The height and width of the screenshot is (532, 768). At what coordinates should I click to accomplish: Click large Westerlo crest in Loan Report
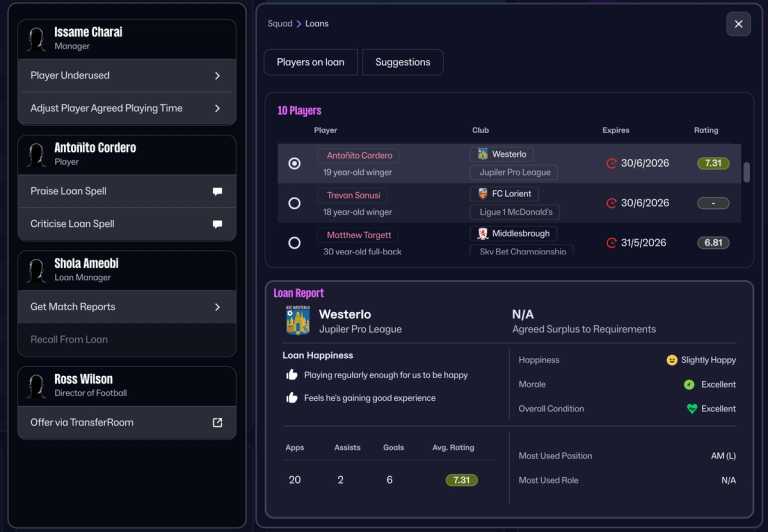click(298, 320)
